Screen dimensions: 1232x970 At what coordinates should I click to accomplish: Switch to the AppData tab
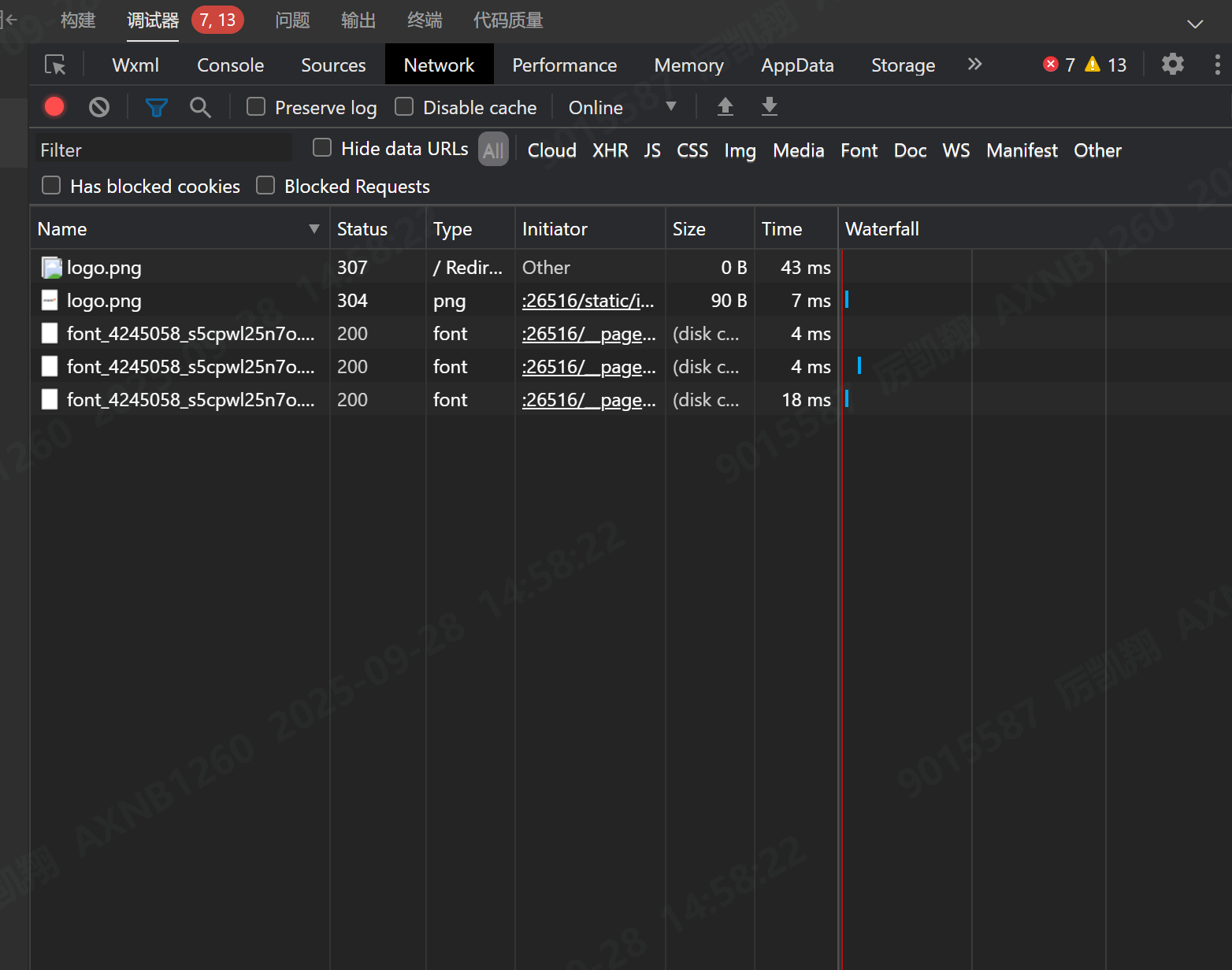pyautogui.click(x=797, y=65)
